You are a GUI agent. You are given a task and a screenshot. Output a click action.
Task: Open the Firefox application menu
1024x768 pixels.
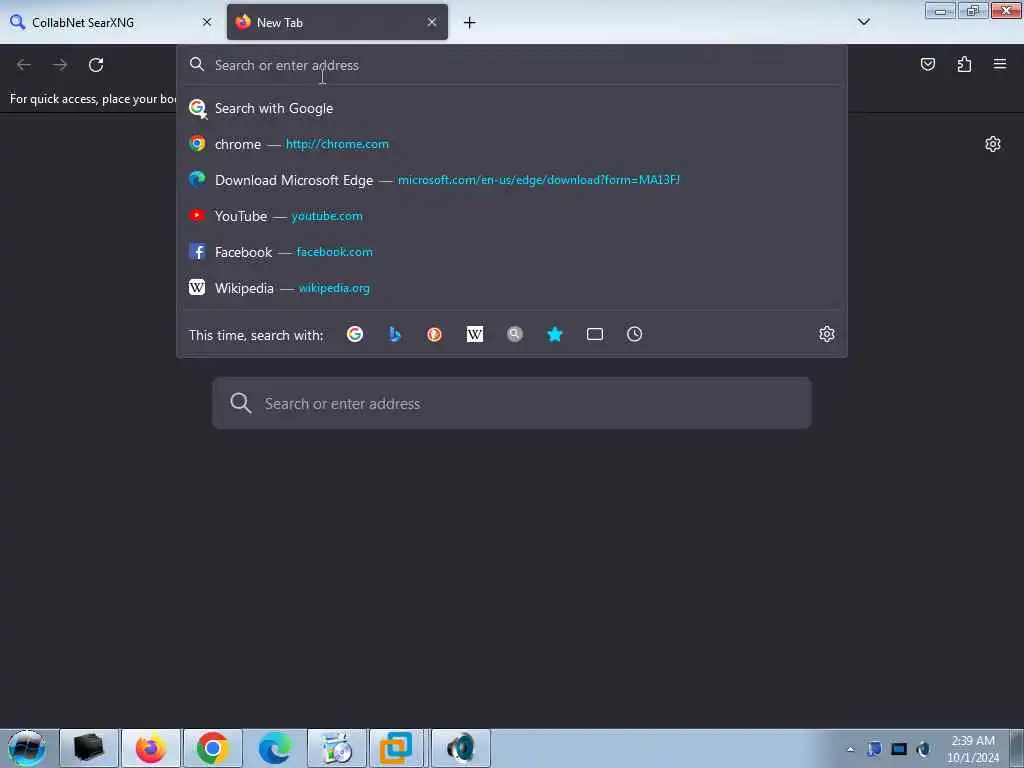(1000, 64)
